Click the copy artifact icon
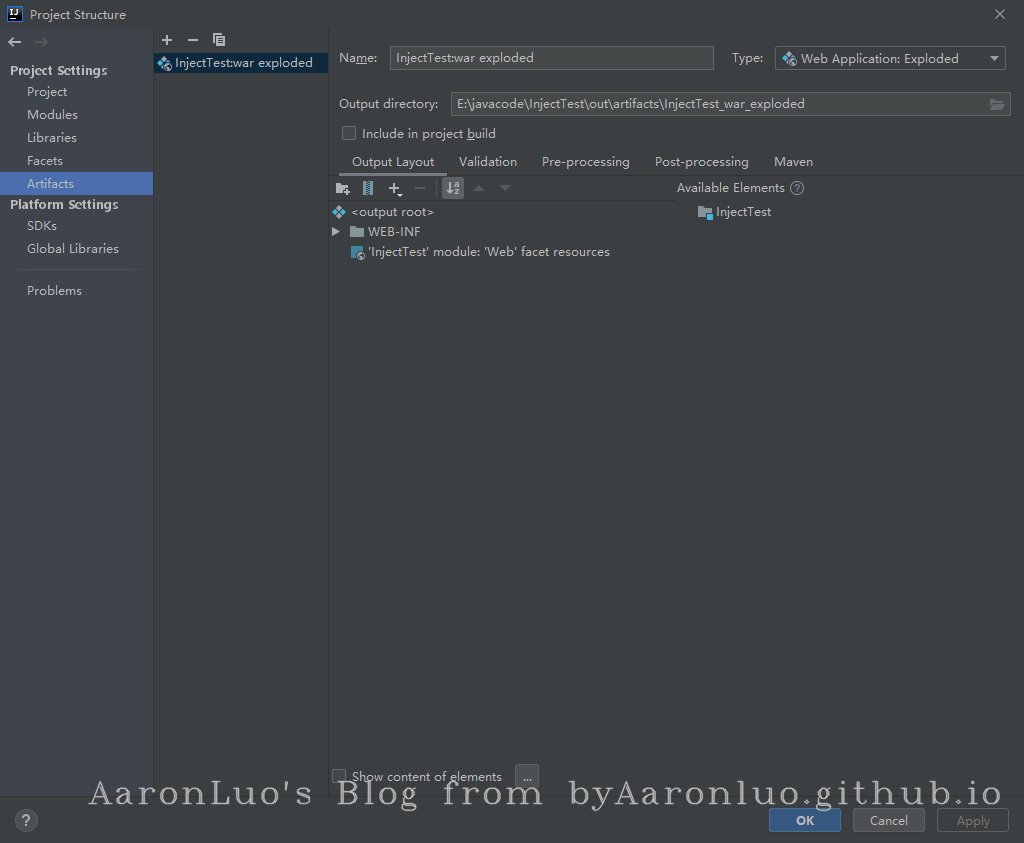The height and width of the screenshot is (843, 1024). click(219, 40)
